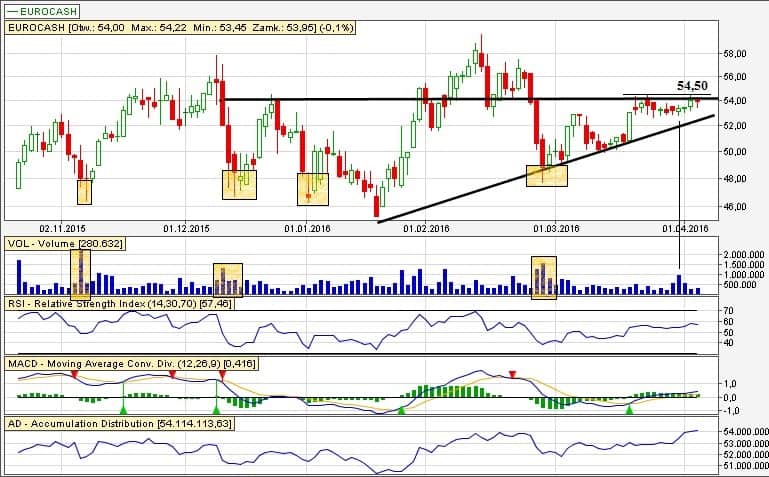This screenshot has height=477, width=769.
Task: Click the rightmost green MACD buy arrow
Action: click(x=629, y=409)
